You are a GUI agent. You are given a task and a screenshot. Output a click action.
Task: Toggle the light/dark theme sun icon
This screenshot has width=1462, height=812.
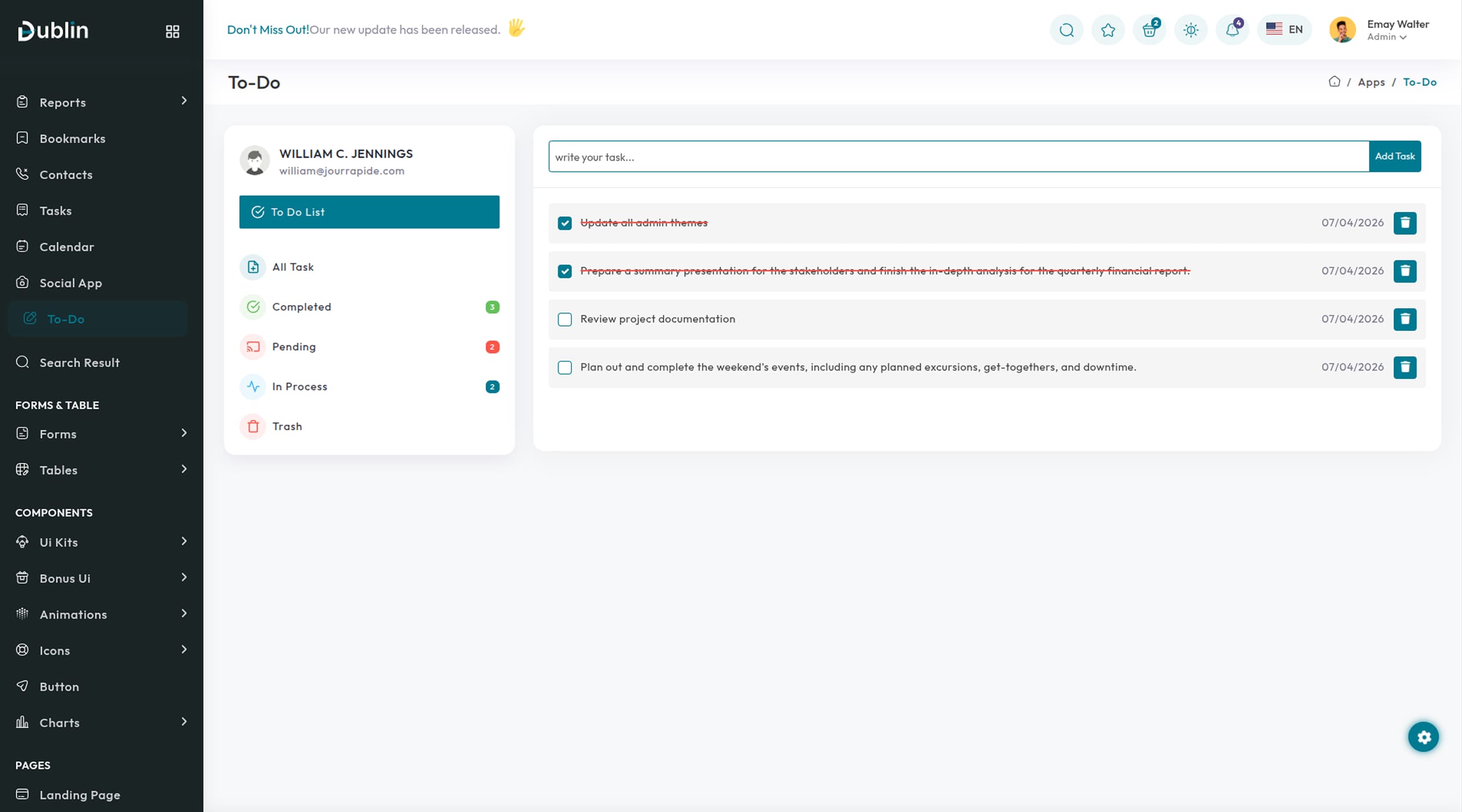pos(1190,30)
